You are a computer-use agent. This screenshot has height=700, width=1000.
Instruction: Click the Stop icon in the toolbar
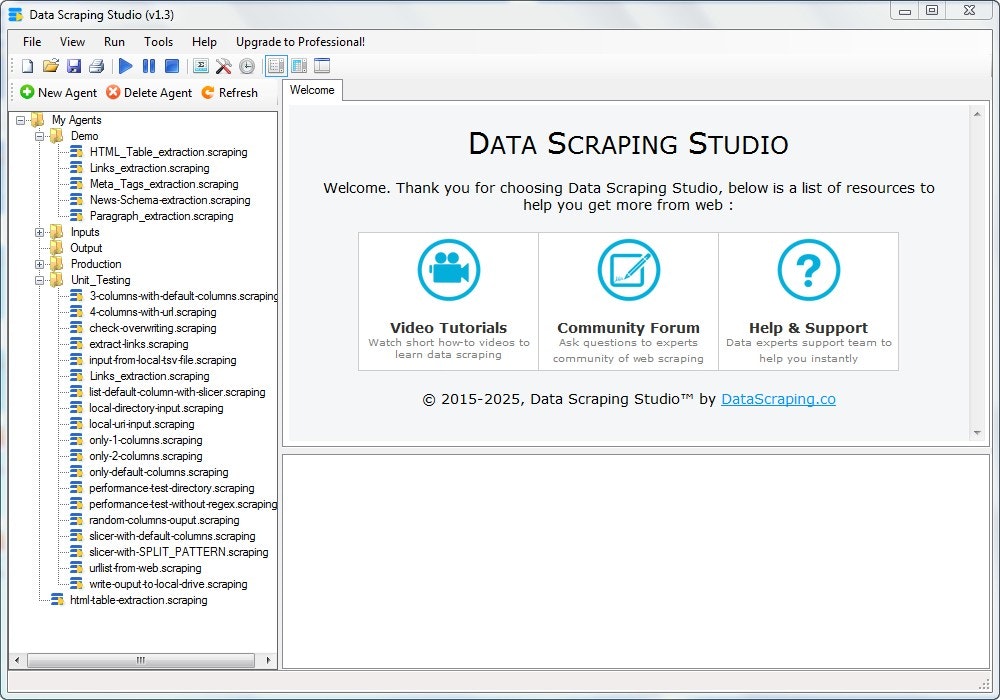tap(172, 66)
